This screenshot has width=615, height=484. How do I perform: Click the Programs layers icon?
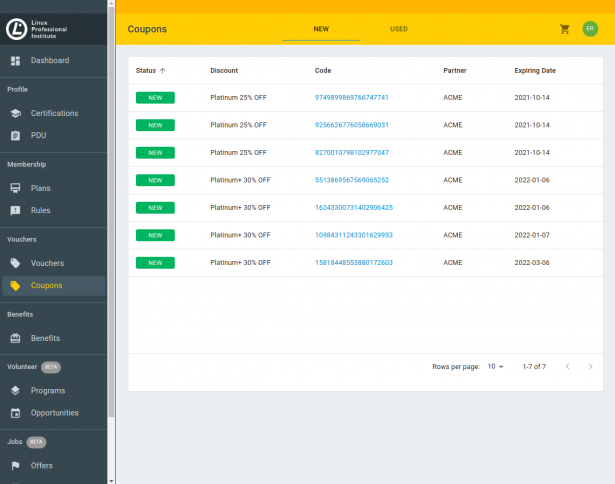[x=15, y=391]
